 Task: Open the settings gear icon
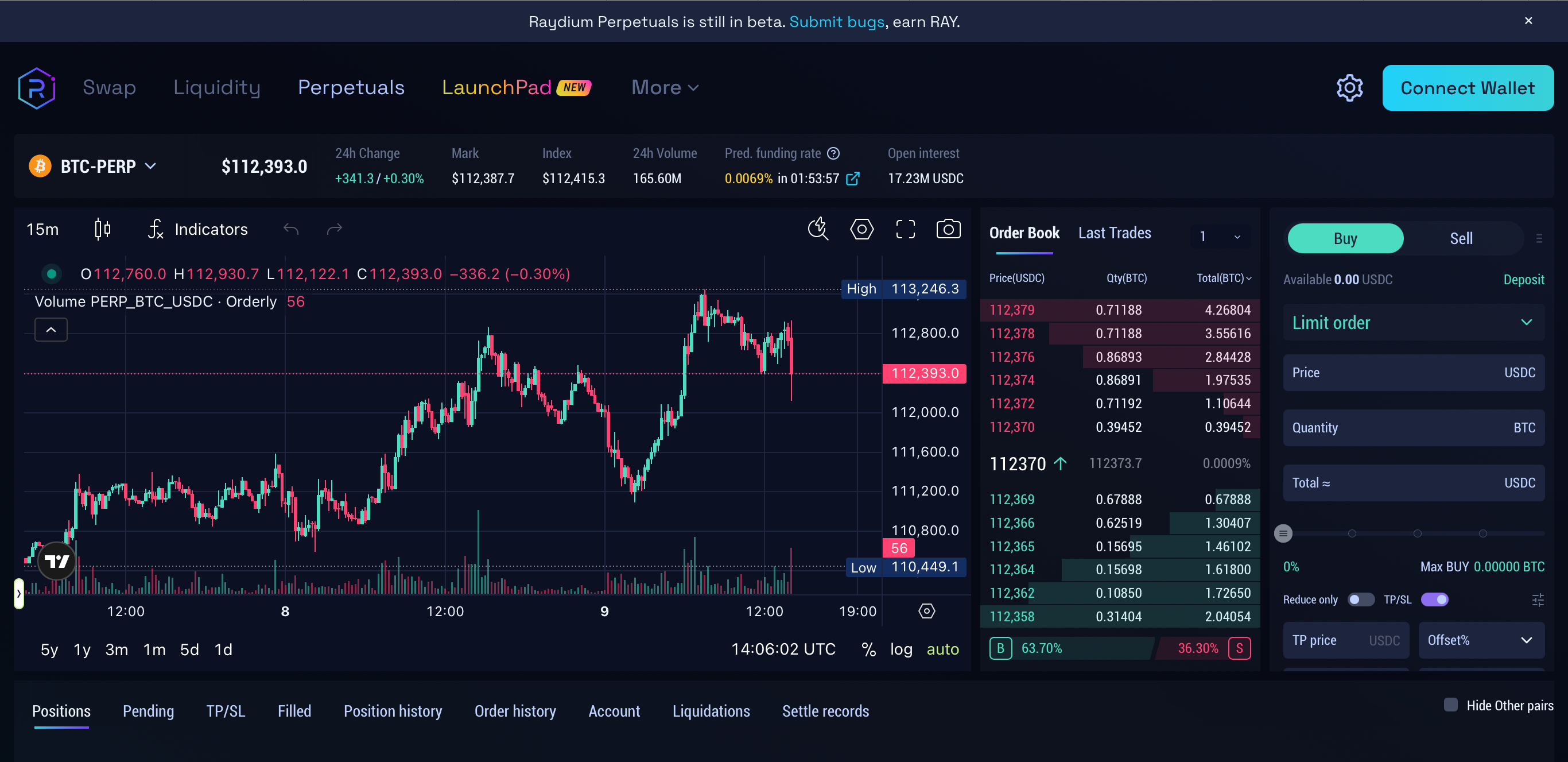[x=1349, y=88]
